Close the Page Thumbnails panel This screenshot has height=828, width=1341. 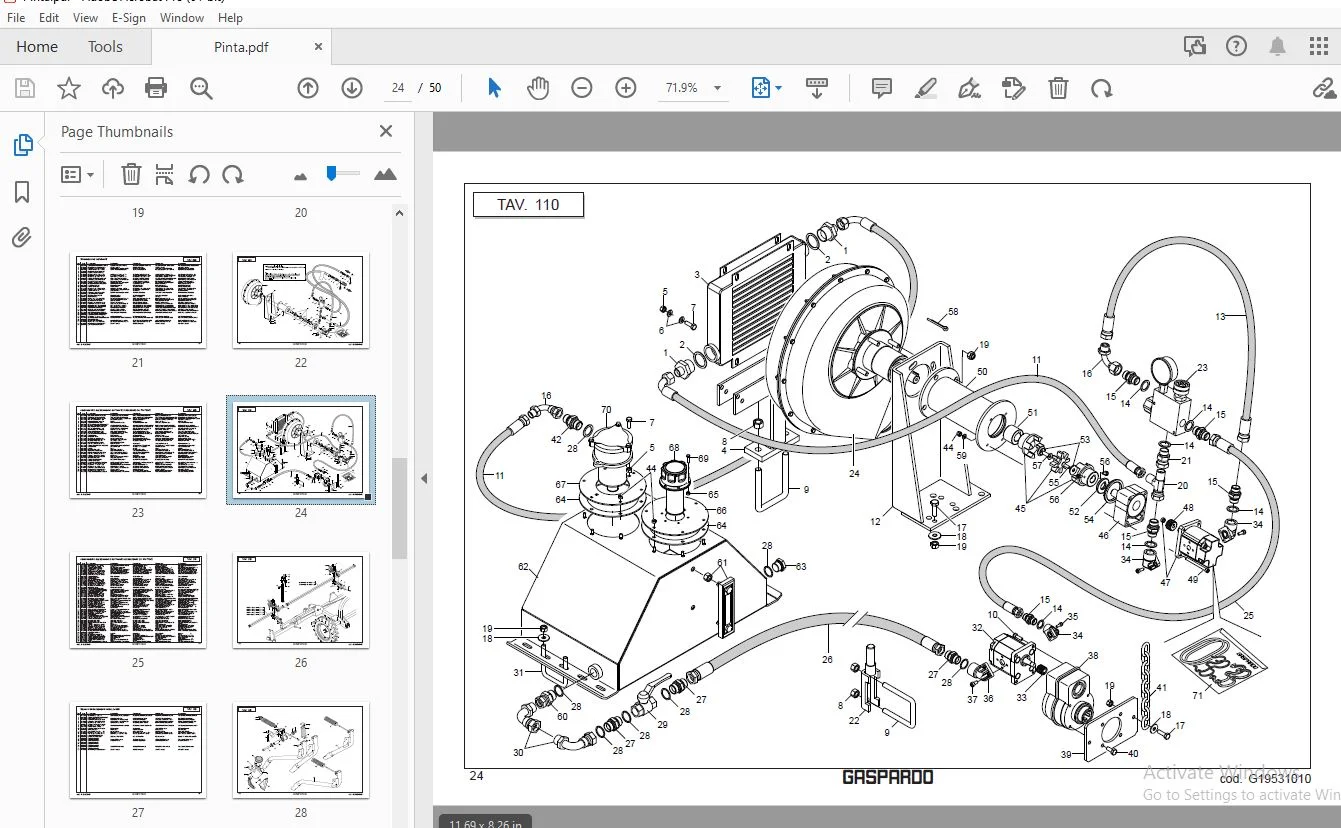coord(386,131)
